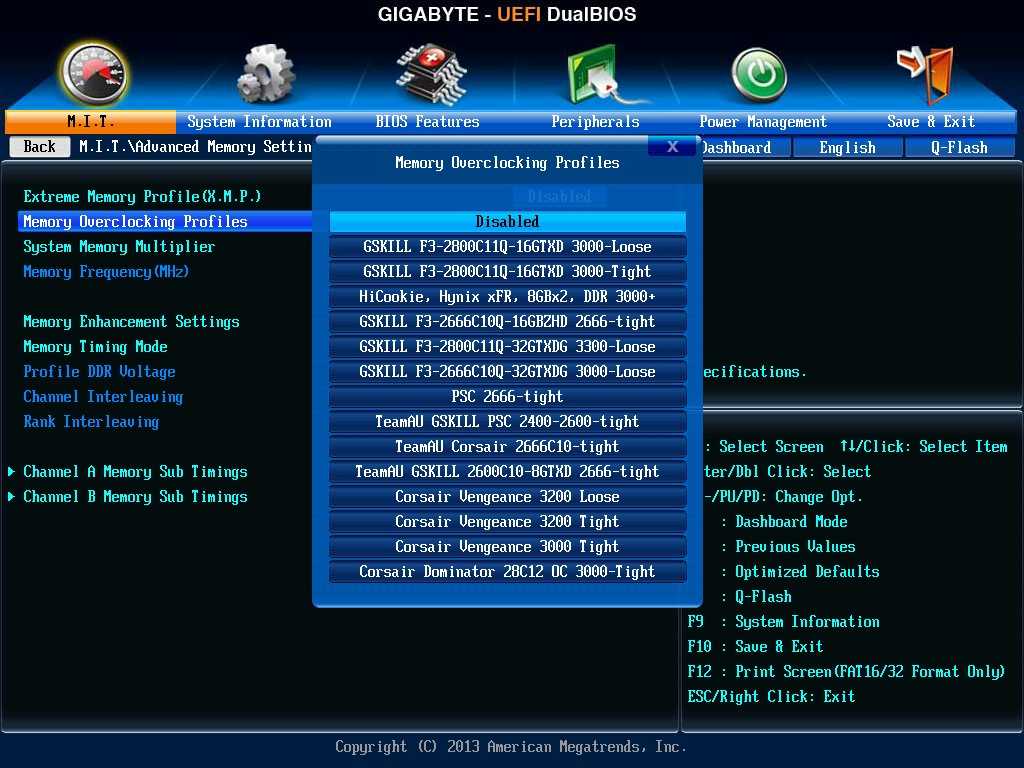
Task: Click the BIOS Features chip icon
Action: click(430, 73)
